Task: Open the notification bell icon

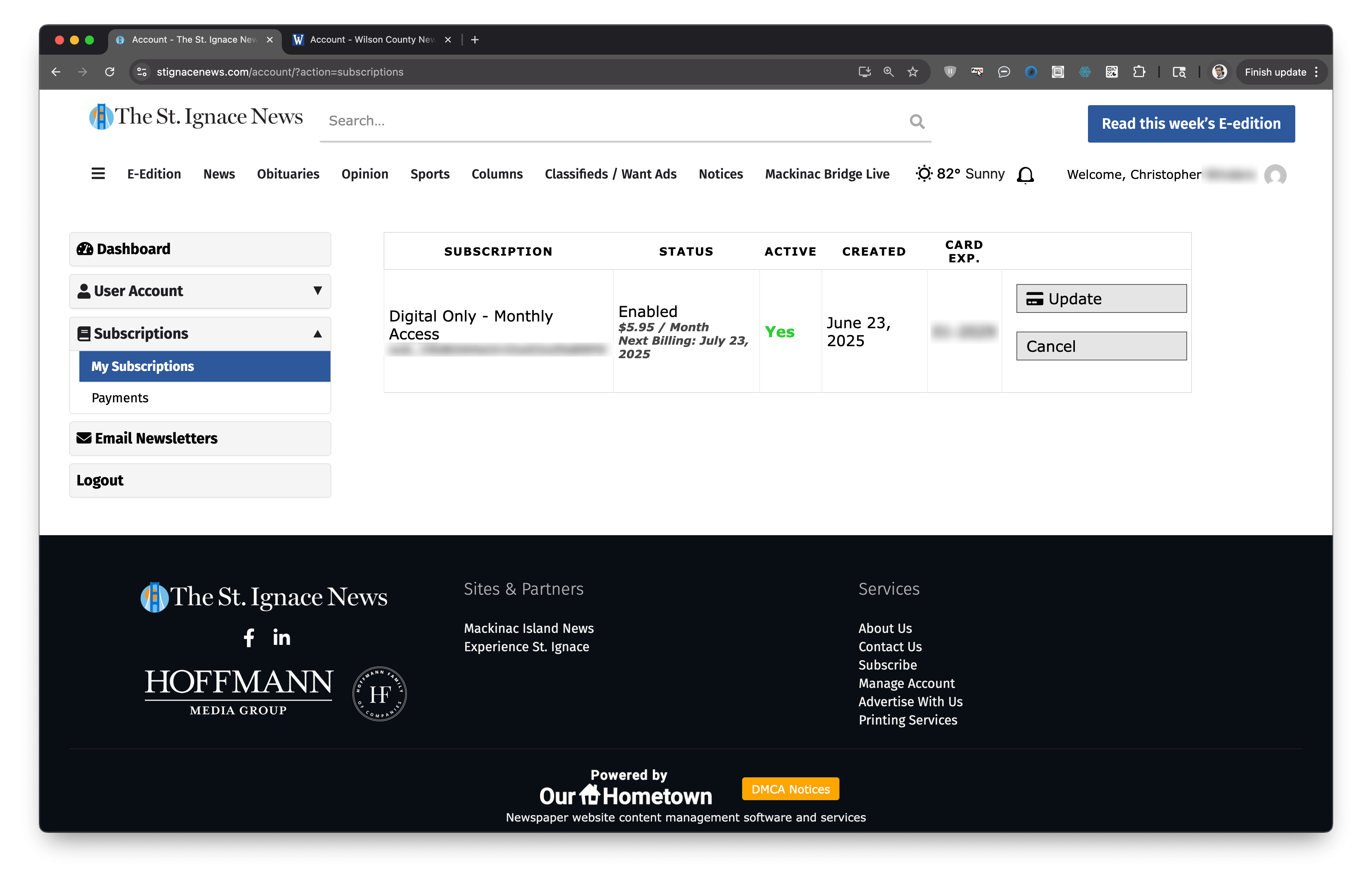Action: point(1025,174)
